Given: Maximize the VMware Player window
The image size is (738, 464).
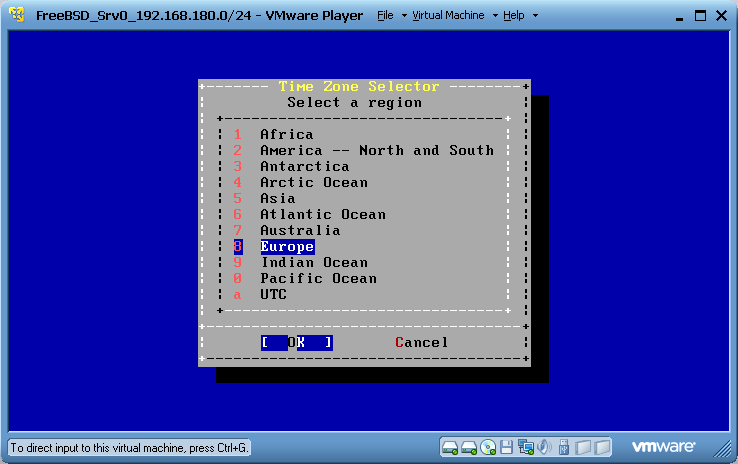Looking at the screenshot, I should tap(700, 16).
